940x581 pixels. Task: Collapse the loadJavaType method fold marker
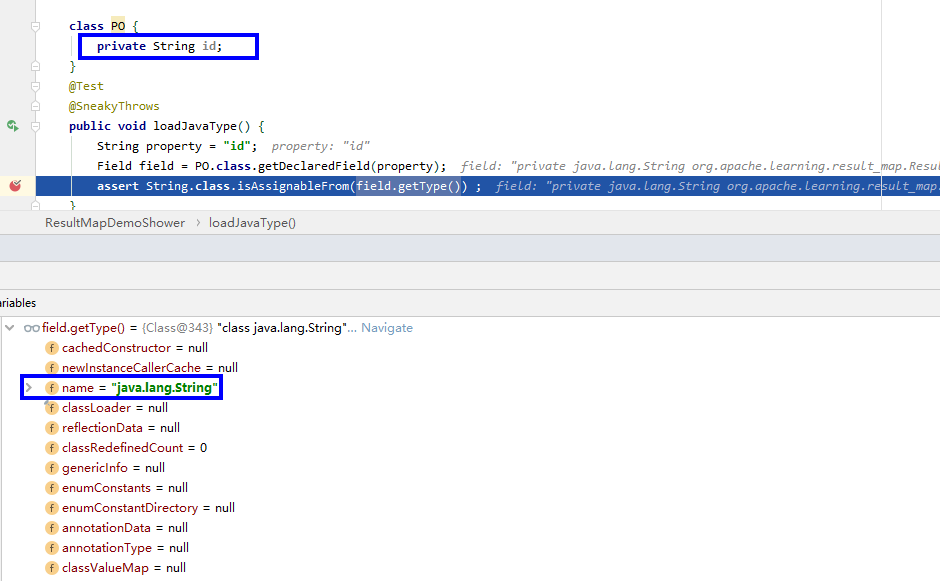click(35, 127)
